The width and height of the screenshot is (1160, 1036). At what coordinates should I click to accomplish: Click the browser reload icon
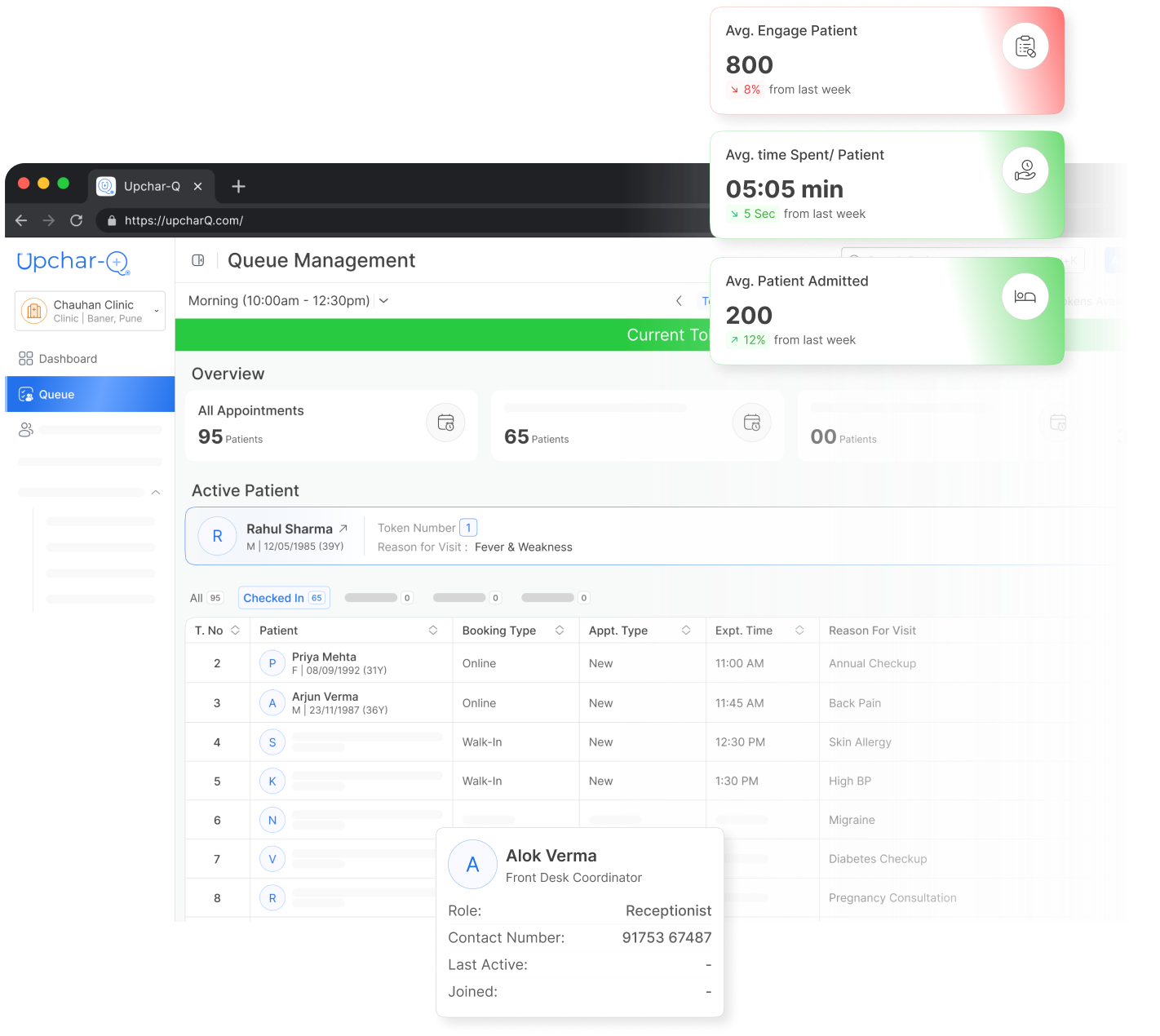(x=77, y=220)
